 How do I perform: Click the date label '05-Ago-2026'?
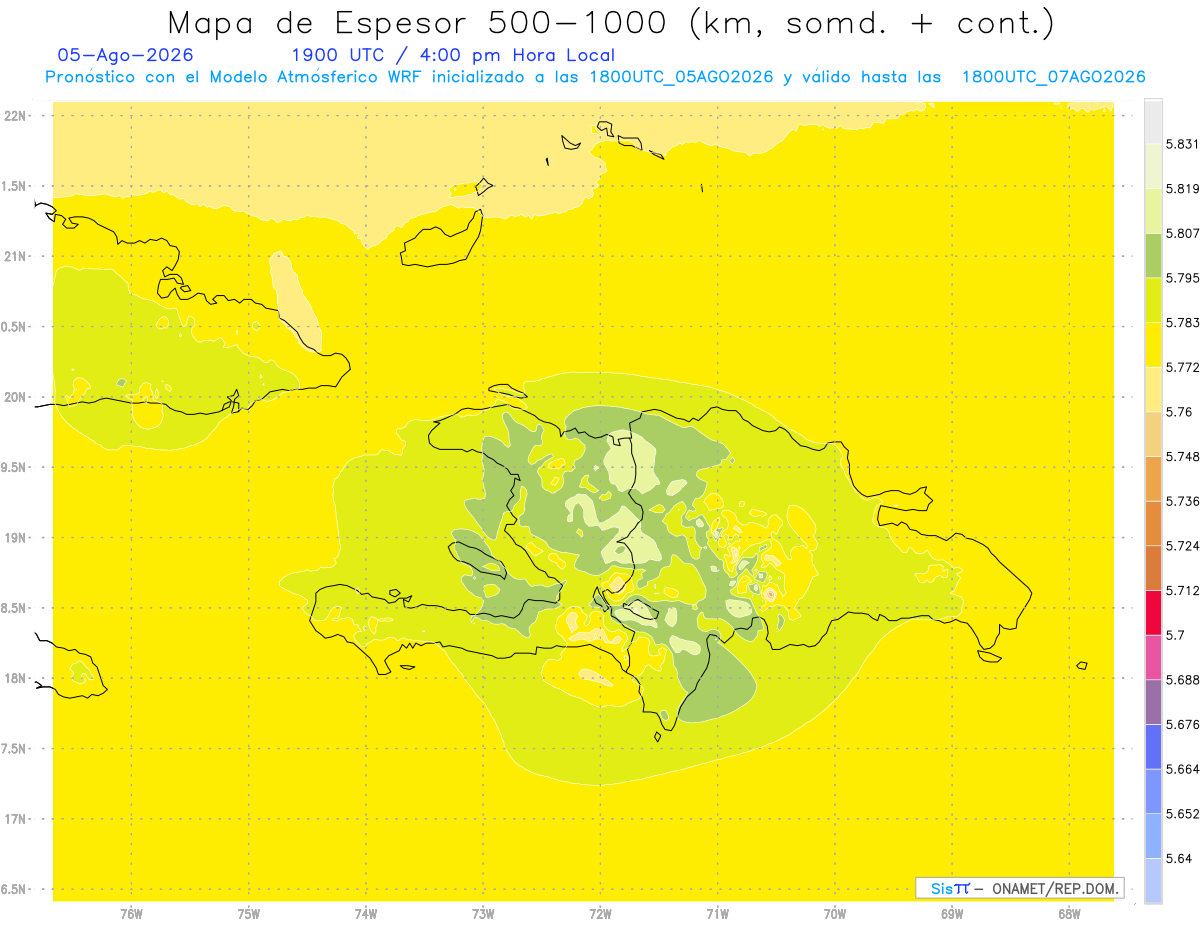pyautogui.click(x=126, y=55)
